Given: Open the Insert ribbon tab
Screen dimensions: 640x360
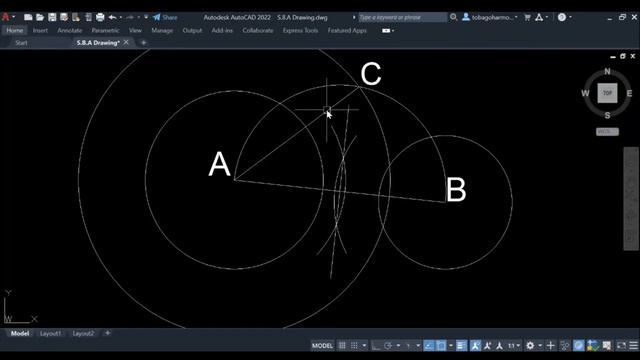Looking at the screenshot, I should click(x=40, y=30).
